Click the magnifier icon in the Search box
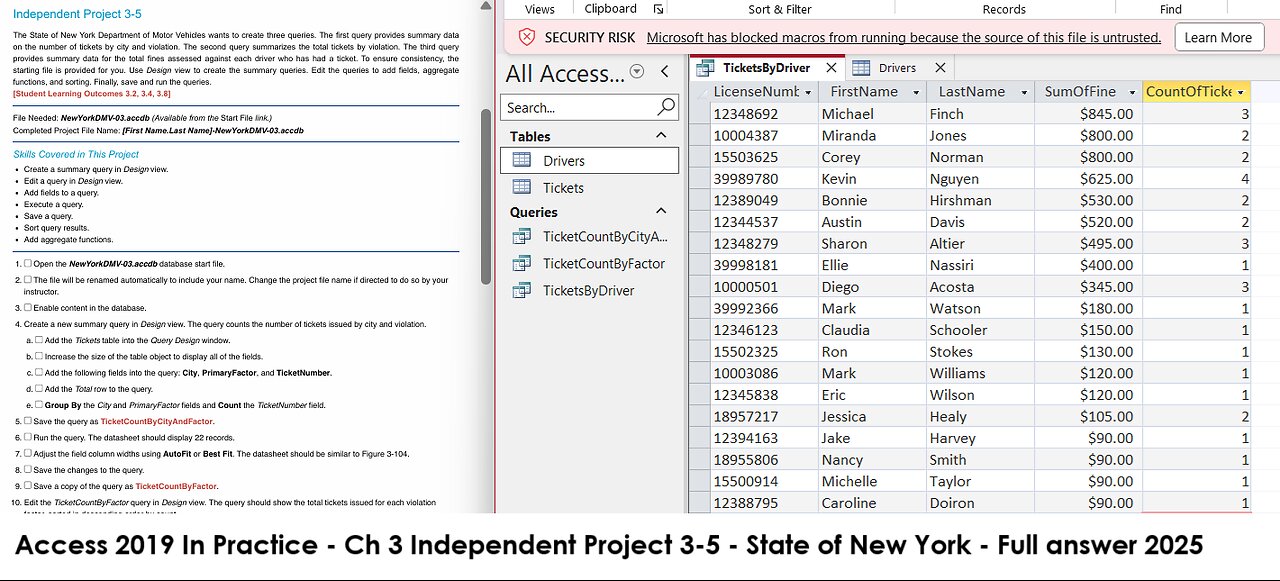1280x581 pixels. click(666, 107)
